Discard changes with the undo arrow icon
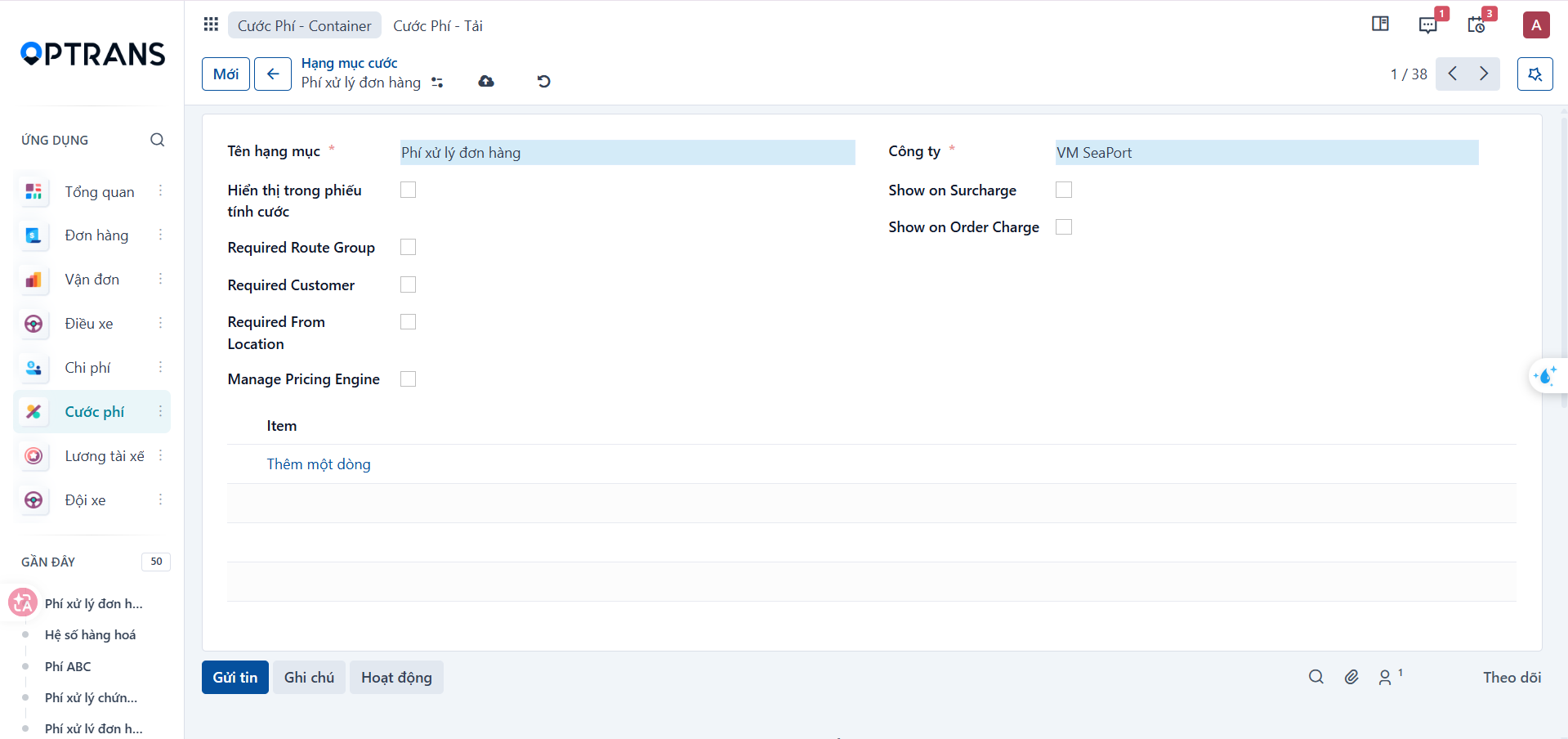Image resolution: width=1568 pixels, height=739 pixels. tap(543, 81)
